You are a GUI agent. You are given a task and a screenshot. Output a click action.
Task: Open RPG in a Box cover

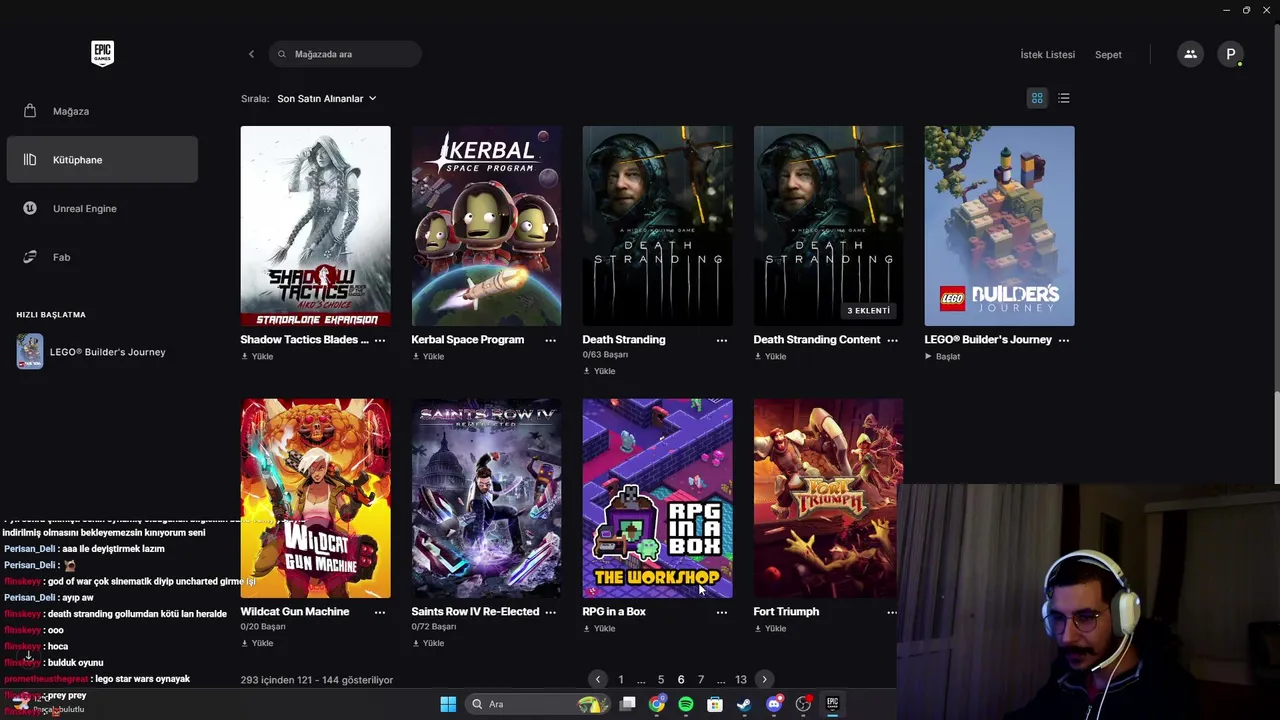click(657, 498)
